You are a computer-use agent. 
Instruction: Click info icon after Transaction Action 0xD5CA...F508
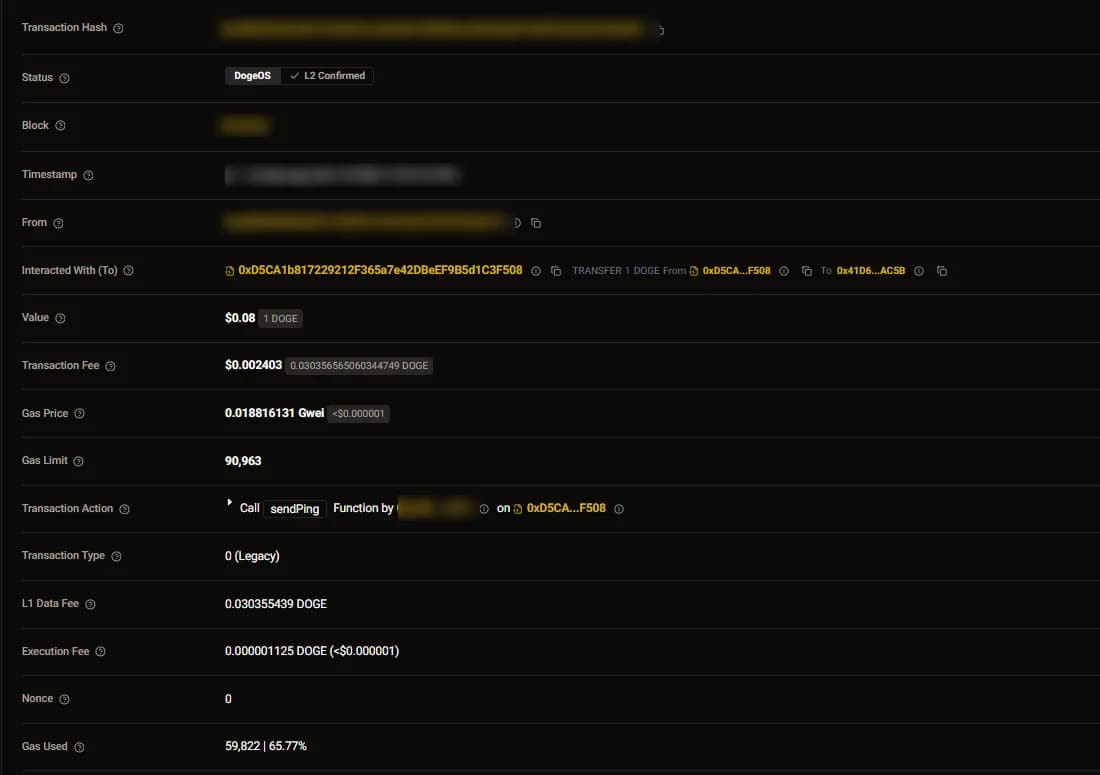point(619,509)
